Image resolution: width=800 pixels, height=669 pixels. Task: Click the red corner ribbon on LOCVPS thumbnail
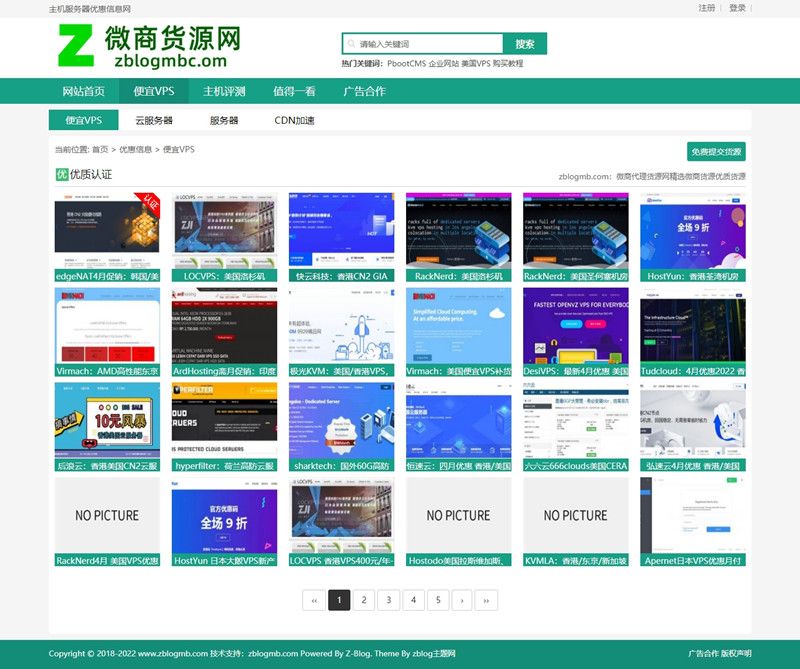click(152, 201)
